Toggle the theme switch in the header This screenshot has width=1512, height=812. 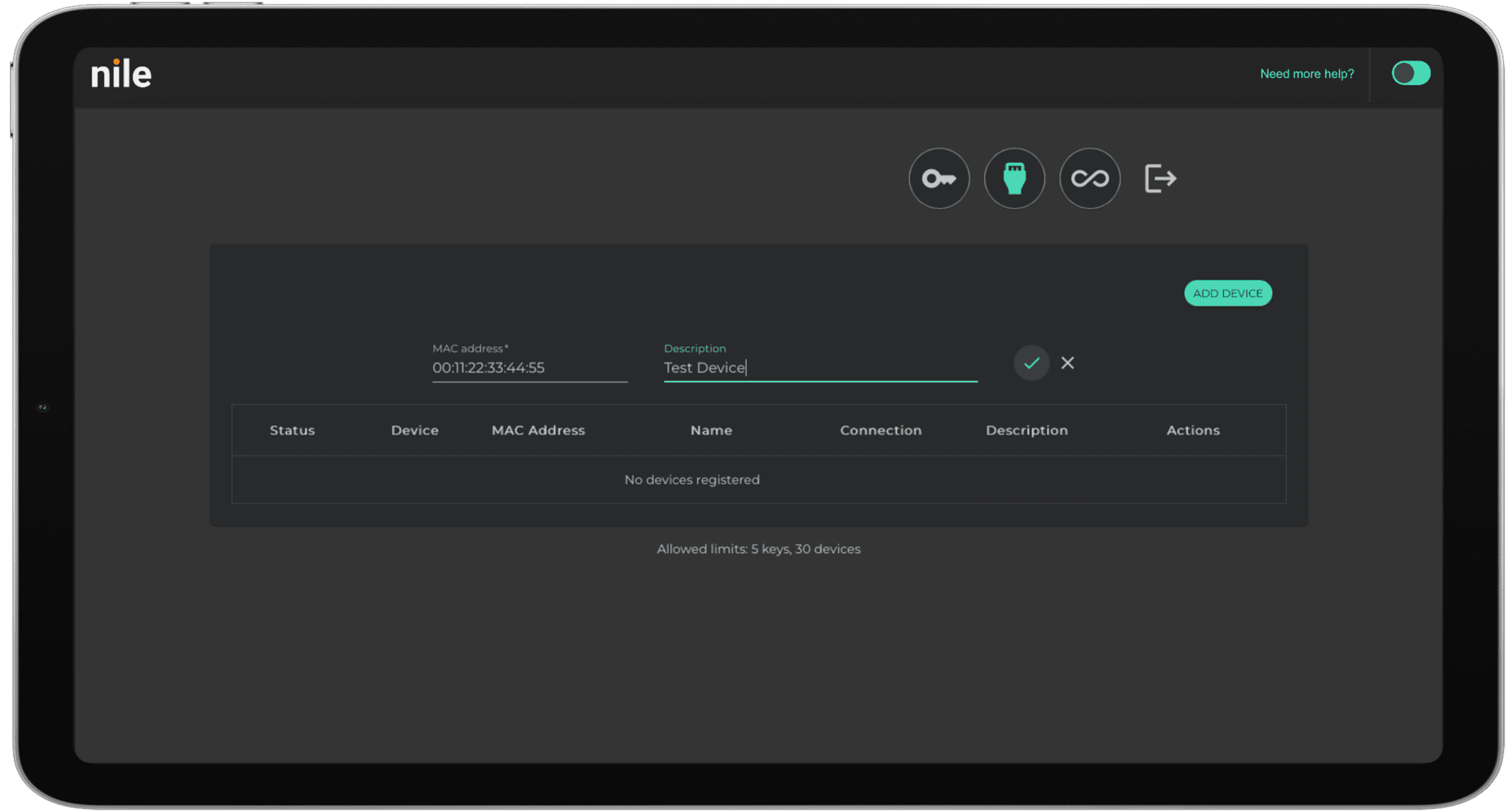tap(1410, 73)
